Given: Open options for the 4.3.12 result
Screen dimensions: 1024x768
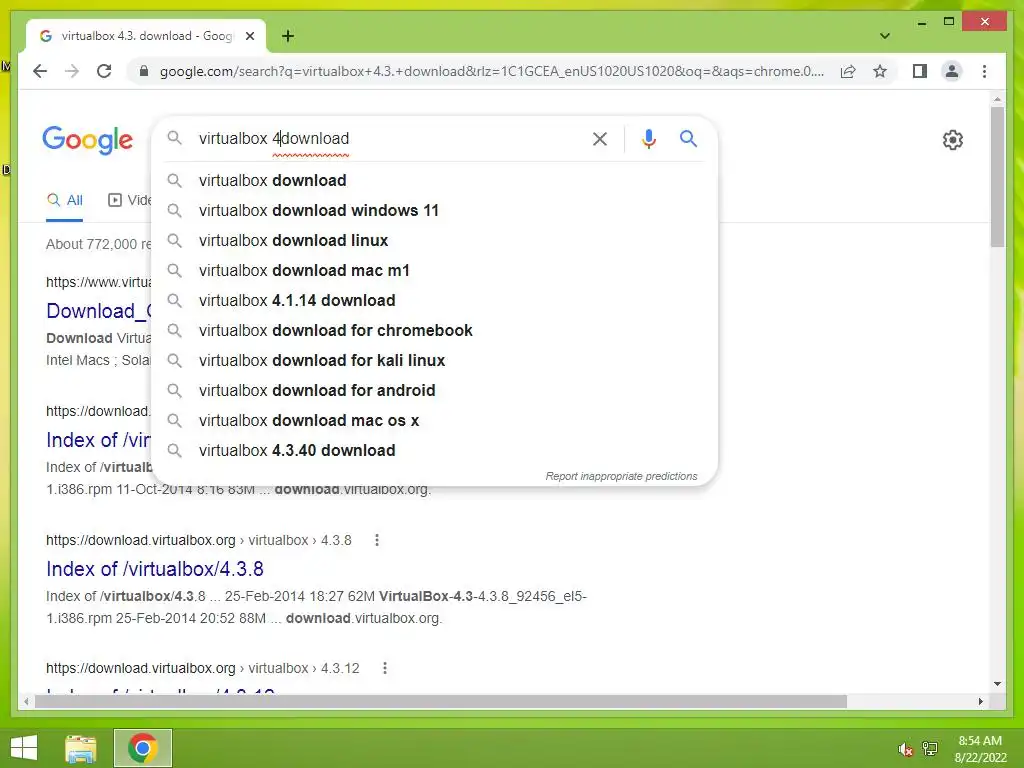Looking at the screenshot, I should click(385, 668).
